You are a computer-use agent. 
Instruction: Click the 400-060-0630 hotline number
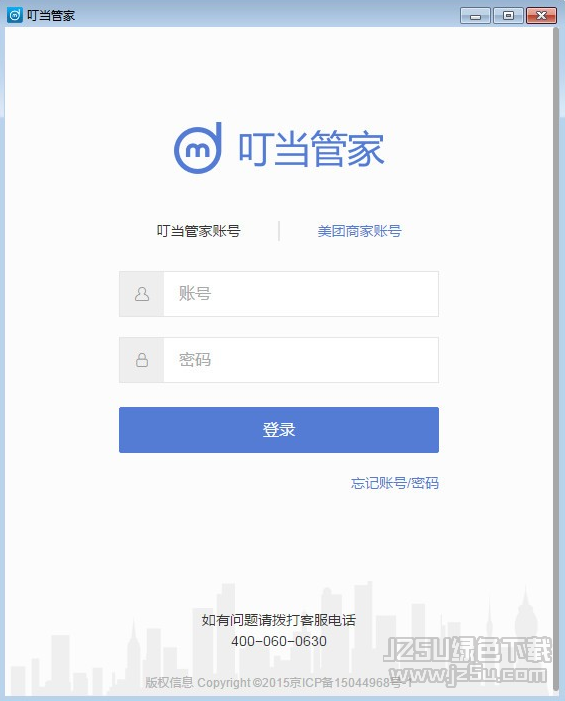tap(279, 641)
